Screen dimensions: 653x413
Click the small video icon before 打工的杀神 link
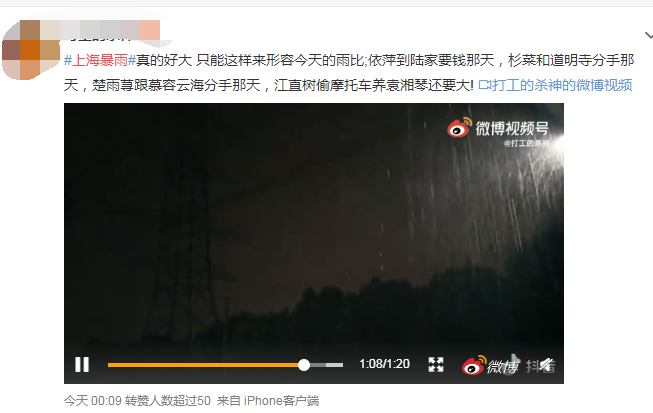point(484,85)
